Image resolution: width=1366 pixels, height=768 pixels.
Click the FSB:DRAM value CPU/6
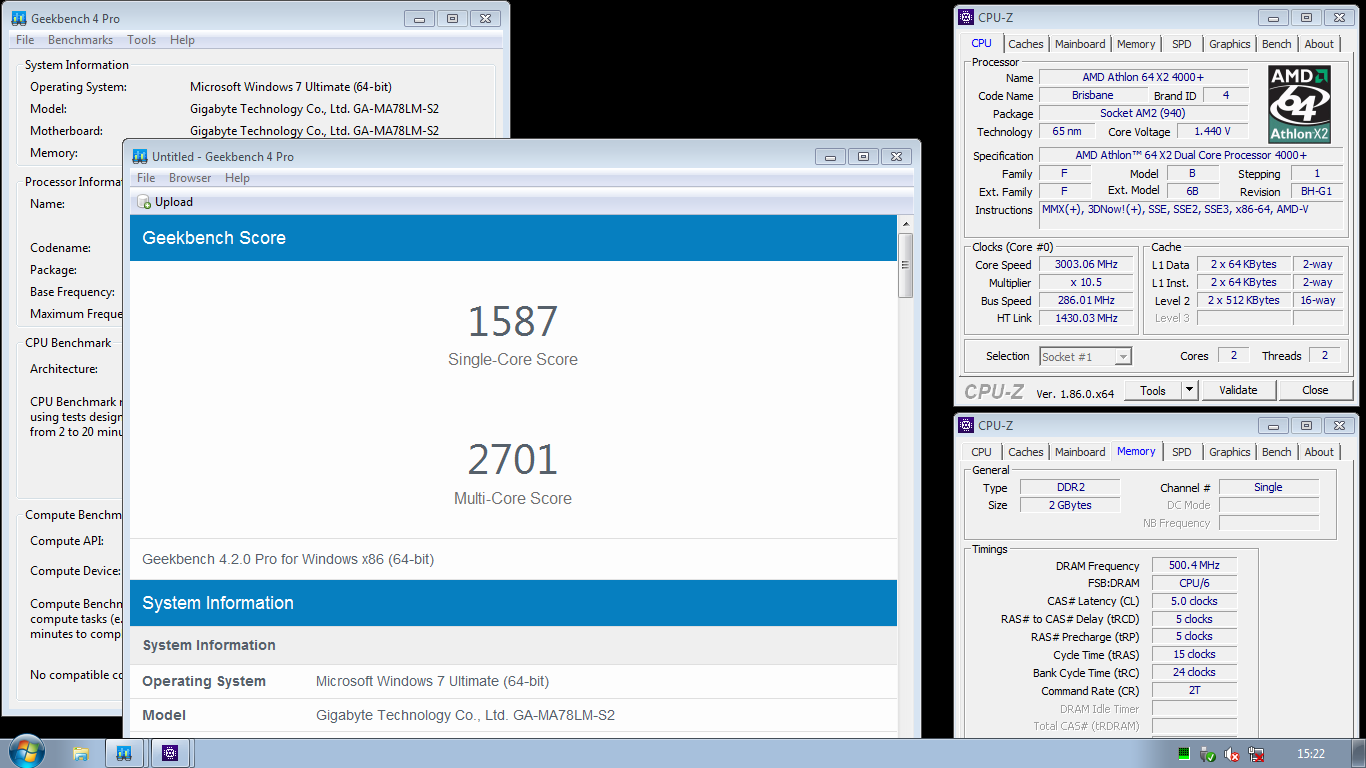click(1194, 584)
